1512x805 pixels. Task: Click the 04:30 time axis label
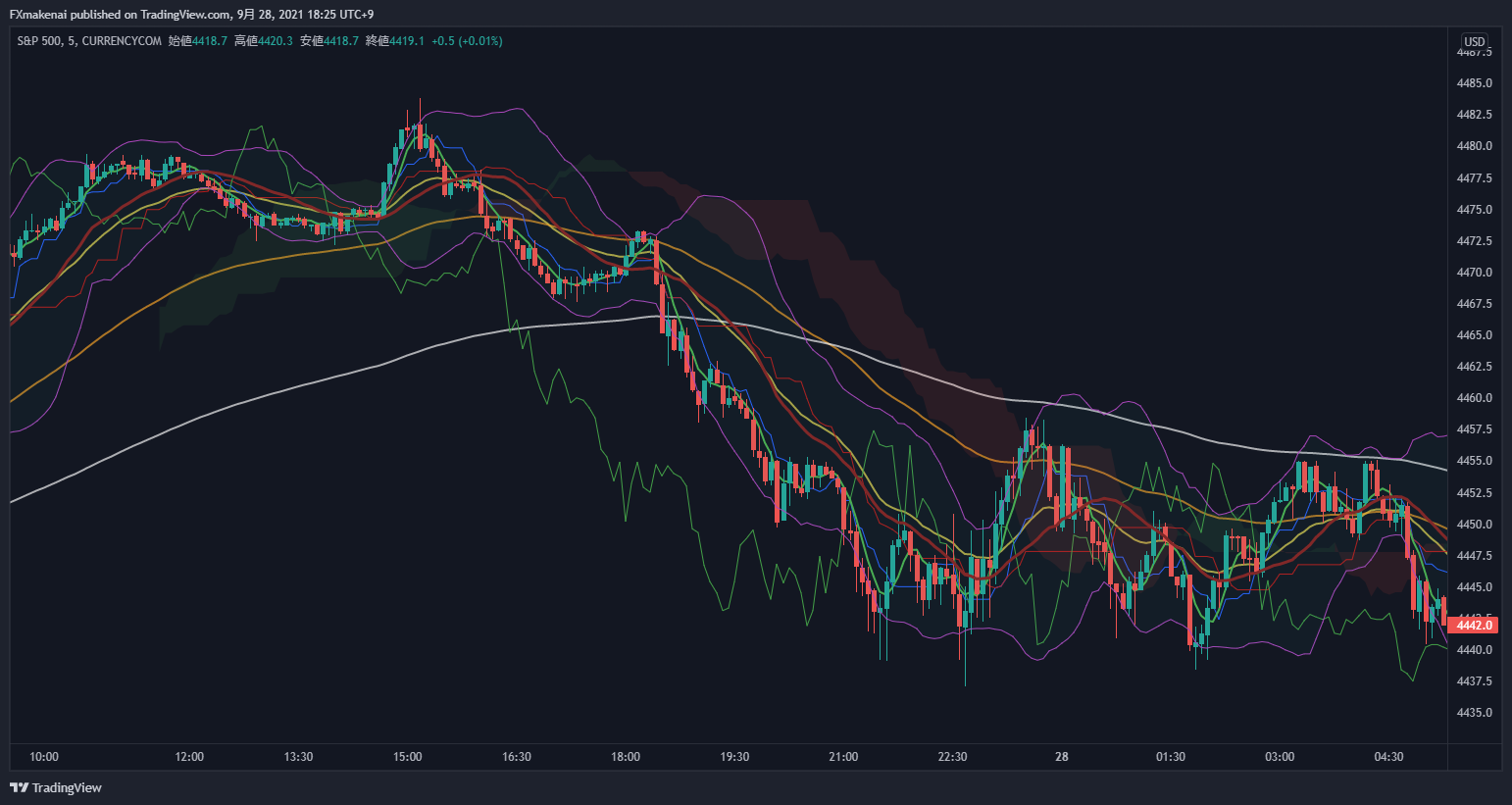coord(1388,757)
